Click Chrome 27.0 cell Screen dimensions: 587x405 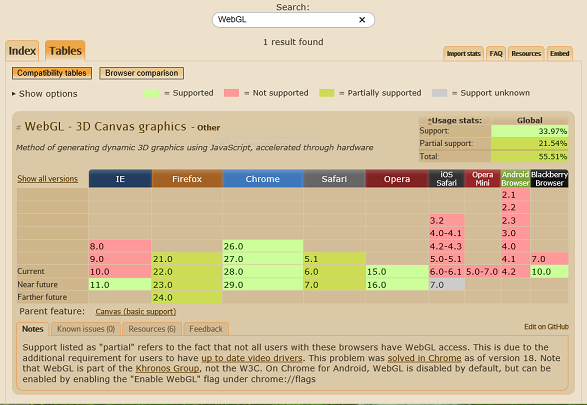263,259
